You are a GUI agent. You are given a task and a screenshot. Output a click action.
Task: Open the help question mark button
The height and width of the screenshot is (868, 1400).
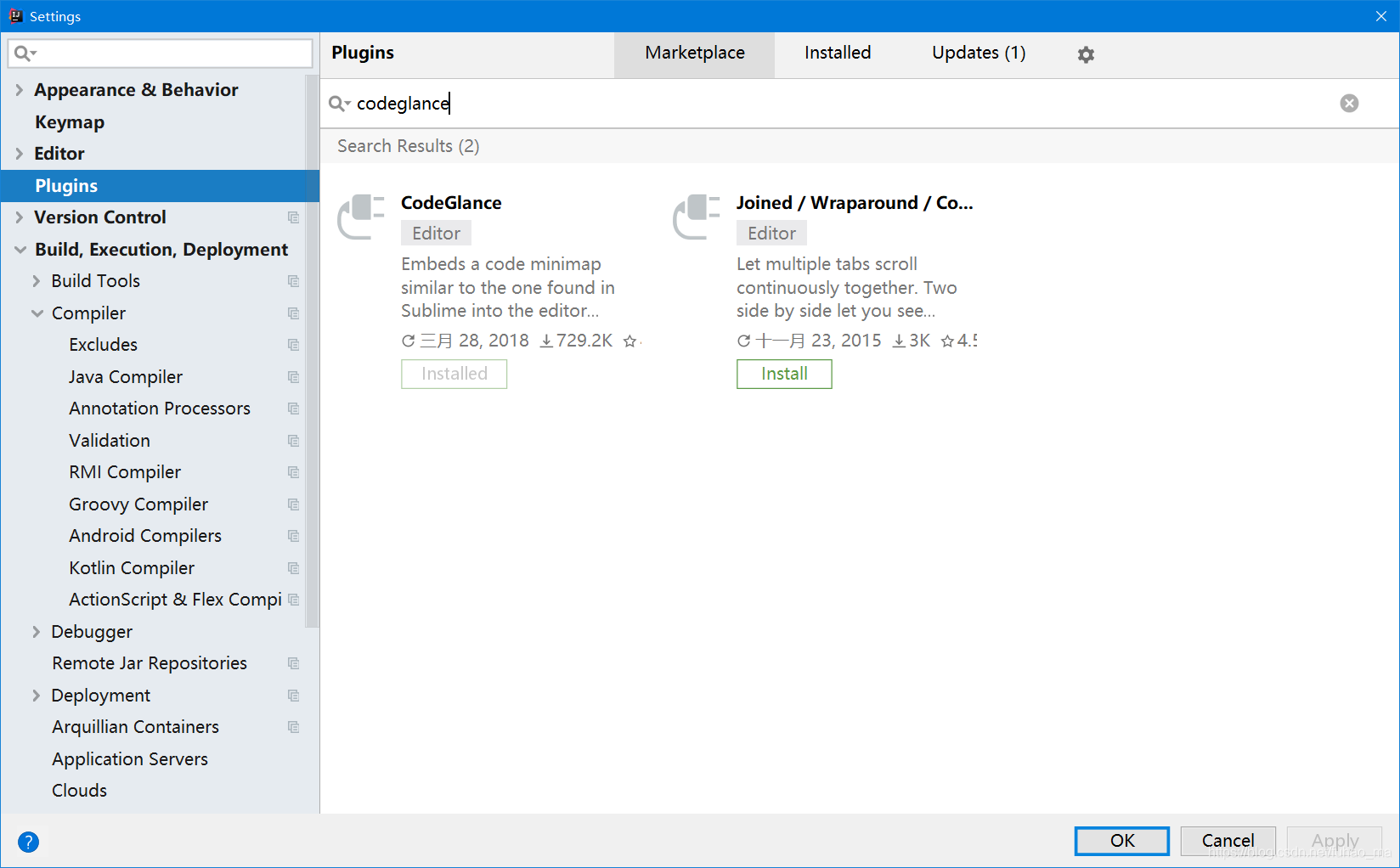pyautogui.click(x=28, y=842)
